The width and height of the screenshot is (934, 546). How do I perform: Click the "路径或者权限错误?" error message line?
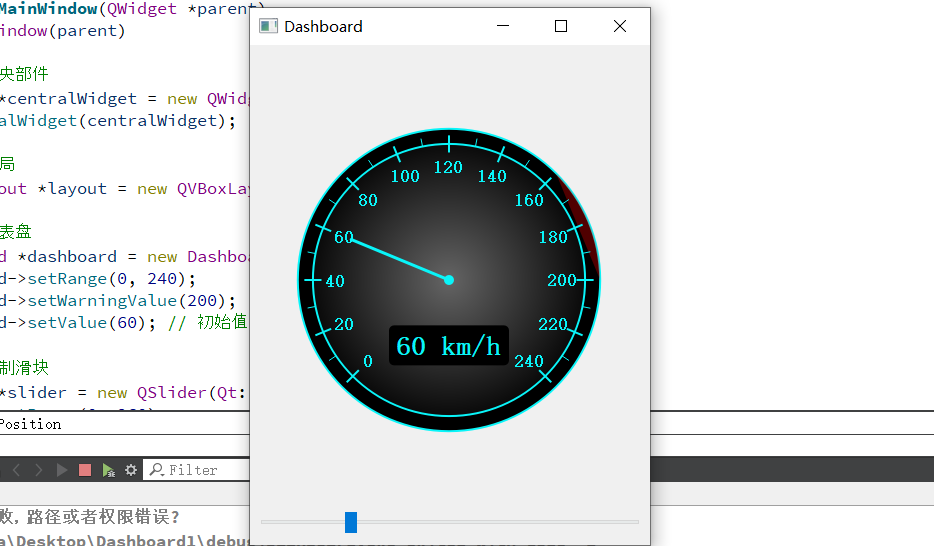point(102,516)
